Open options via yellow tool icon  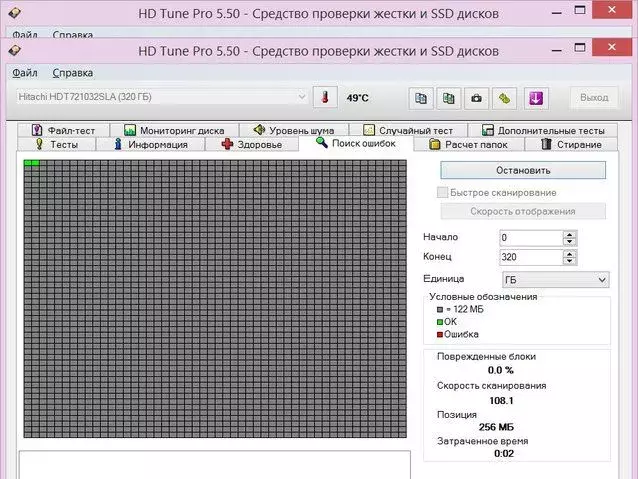click(504, 98)
